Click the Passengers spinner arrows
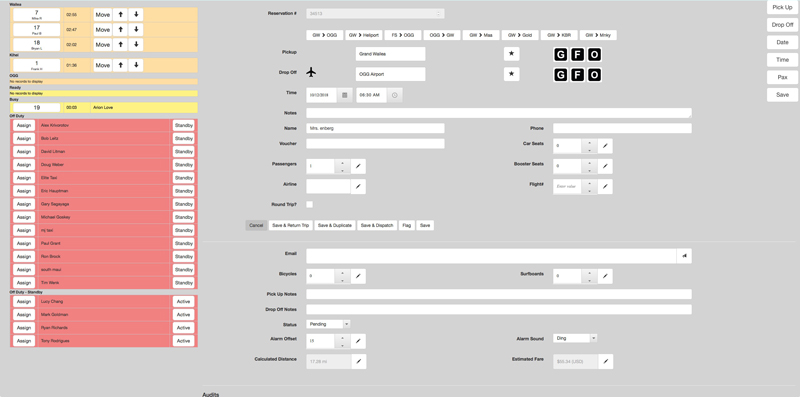Viewport: 800px width, 397px height. [342, 166]
